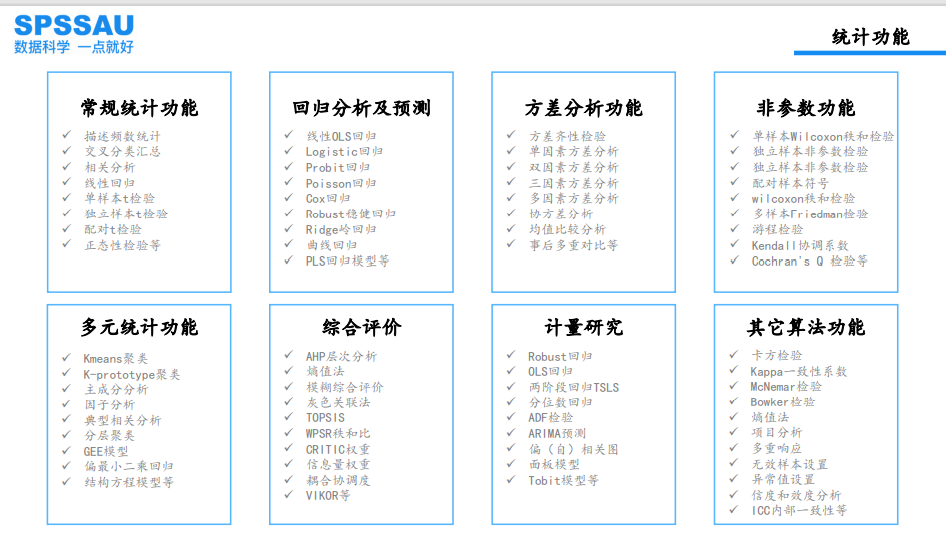This screenshot has height=539, width=946.
Task: Click the SPSSAU logo
Action: tap(74, 34)
